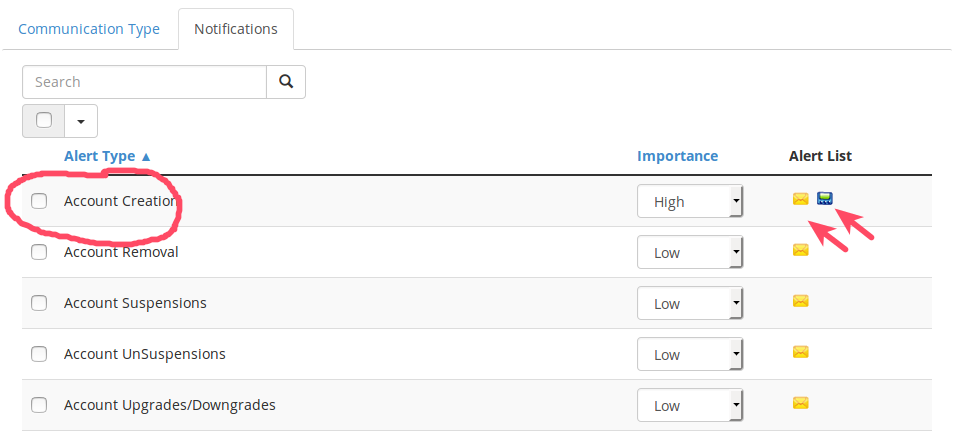Expand the bulk-select caret menu

[x=81, y=121]
